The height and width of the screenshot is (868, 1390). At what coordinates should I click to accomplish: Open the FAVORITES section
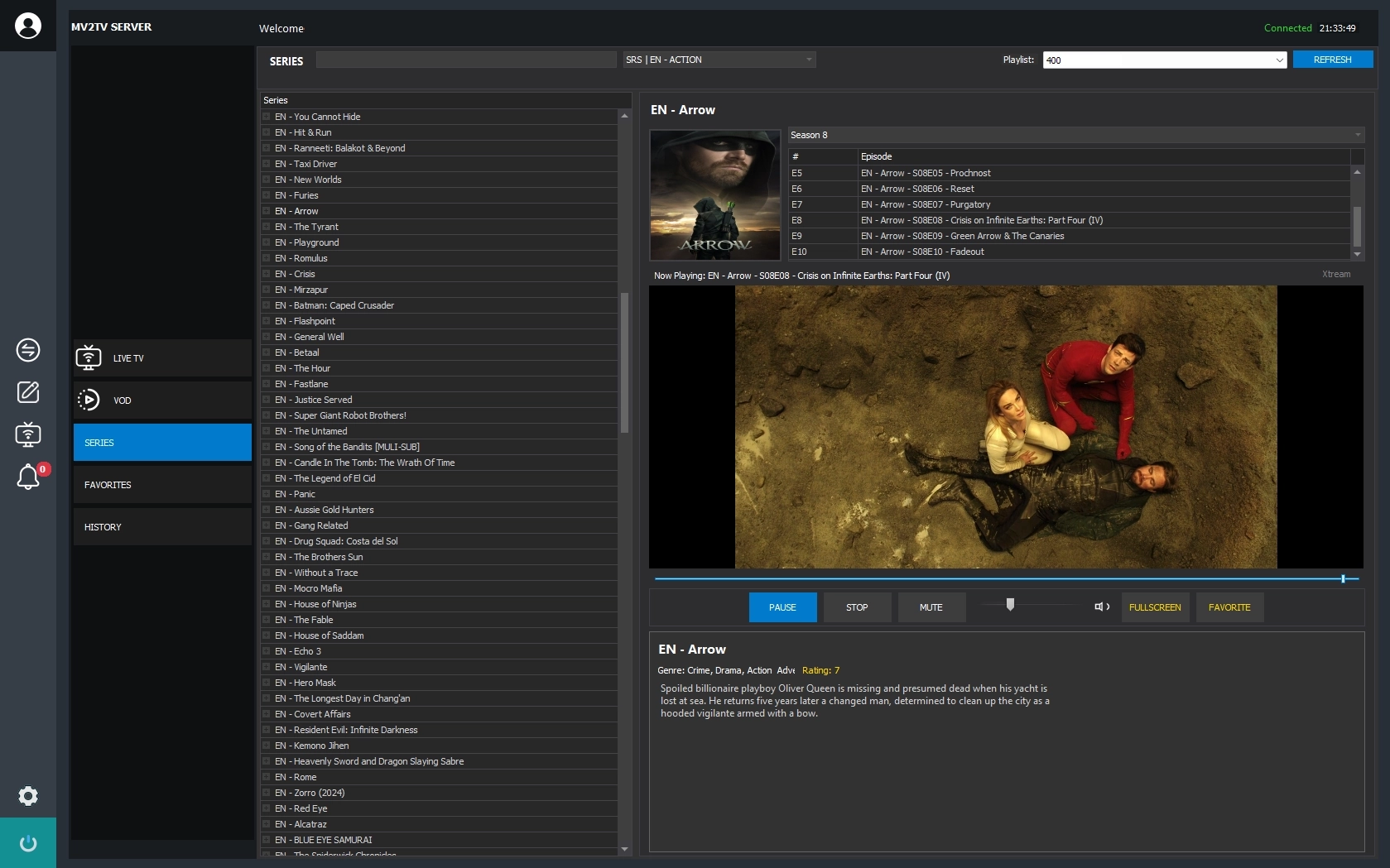(x=162, y=484)
